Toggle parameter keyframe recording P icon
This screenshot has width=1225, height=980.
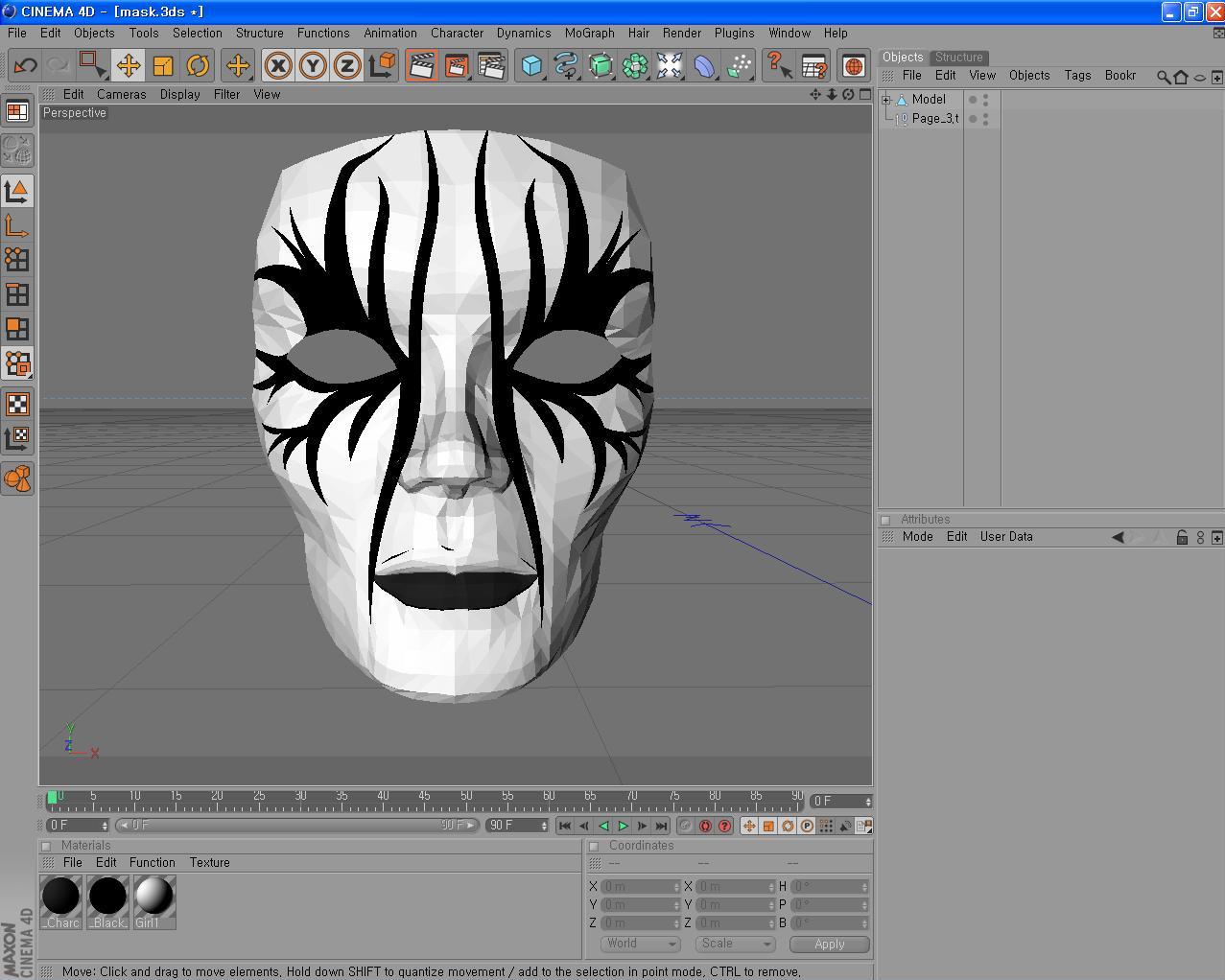point(807,826)
